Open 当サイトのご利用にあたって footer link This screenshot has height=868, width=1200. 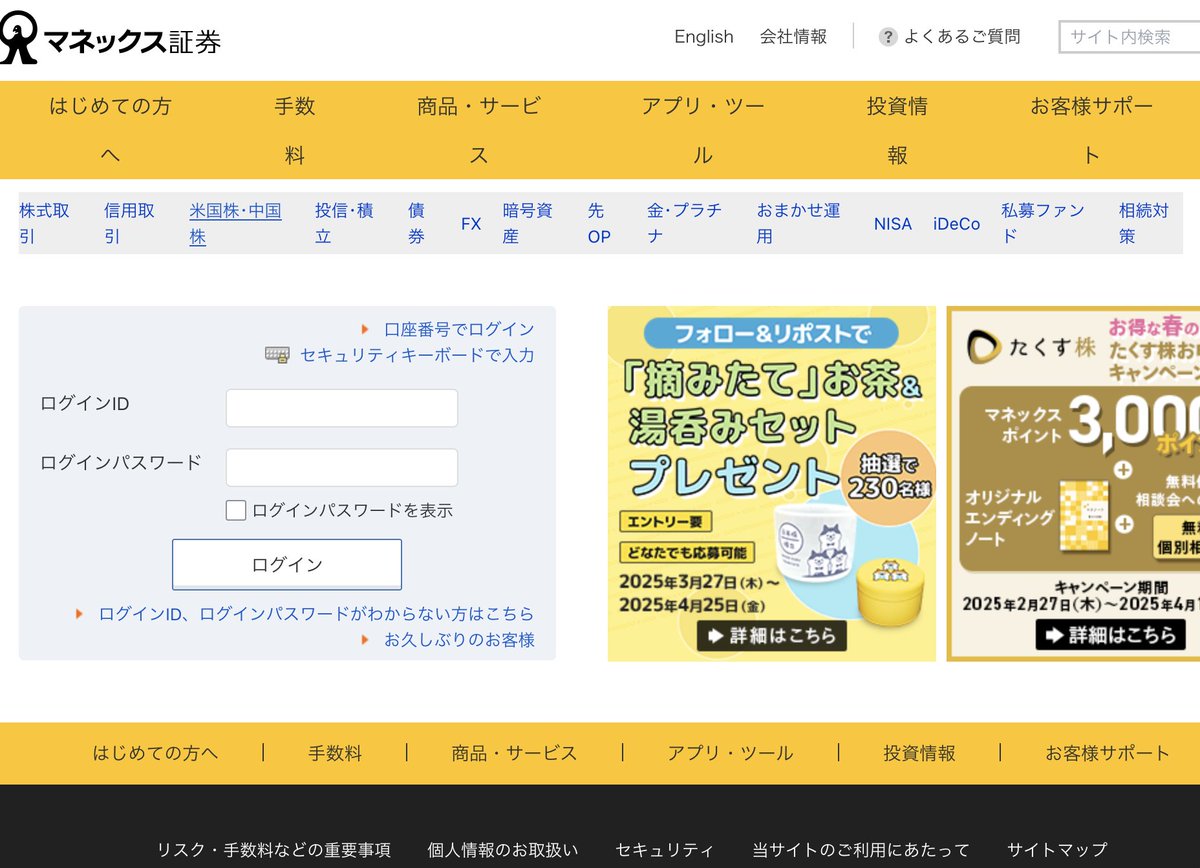[x=861, y=850]
